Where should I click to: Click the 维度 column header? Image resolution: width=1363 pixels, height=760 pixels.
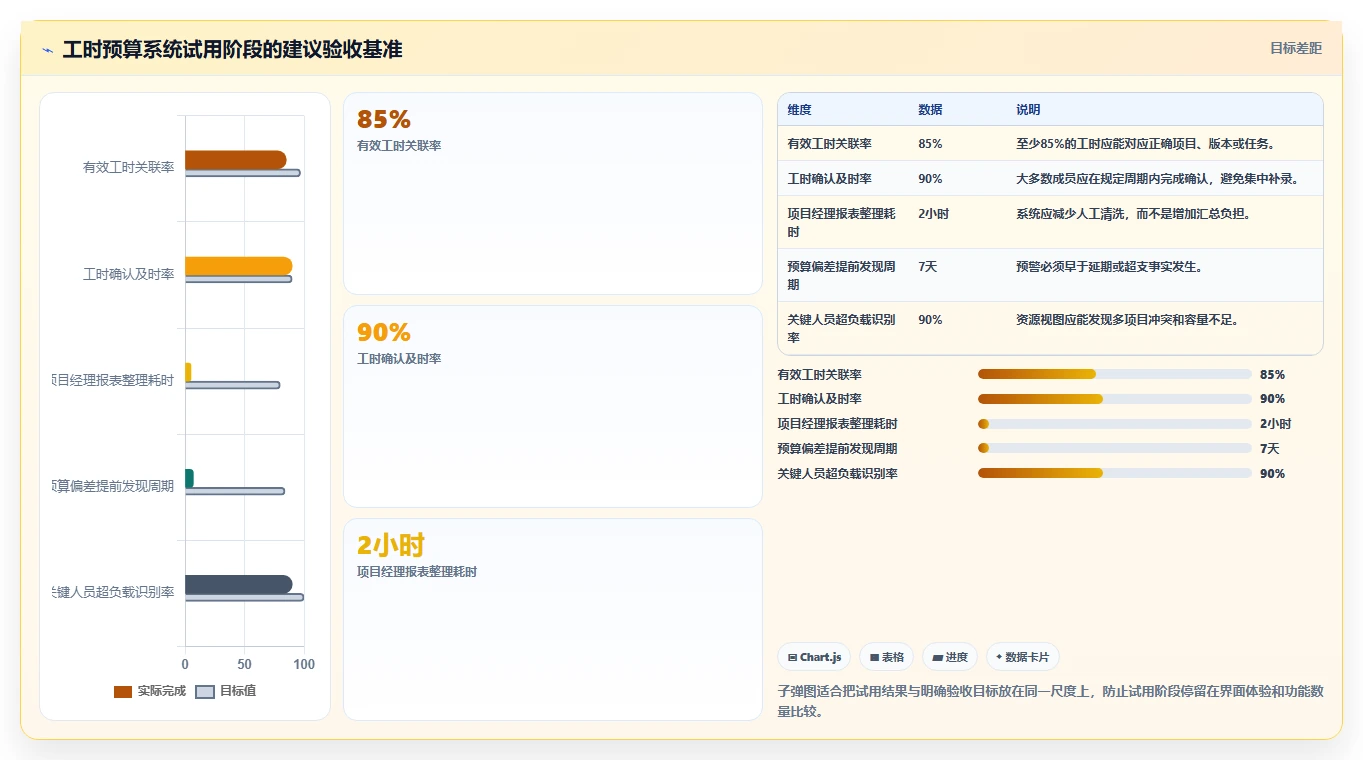tap(799, 110)
